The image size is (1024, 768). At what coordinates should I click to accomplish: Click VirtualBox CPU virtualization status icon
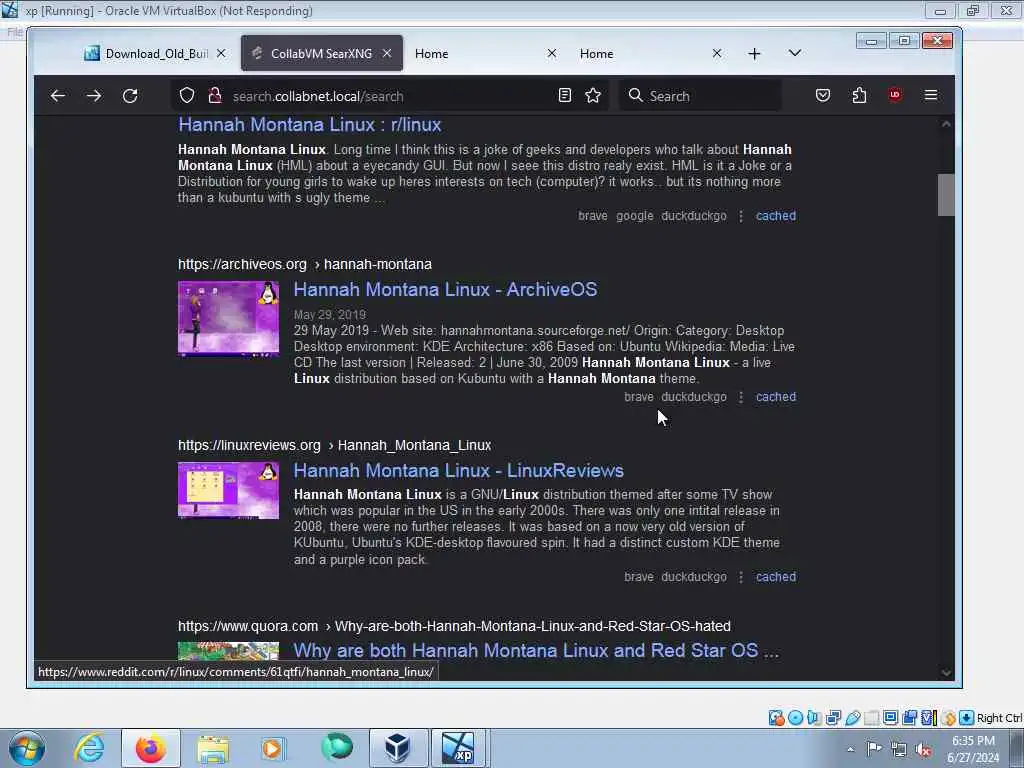point(929,718)
